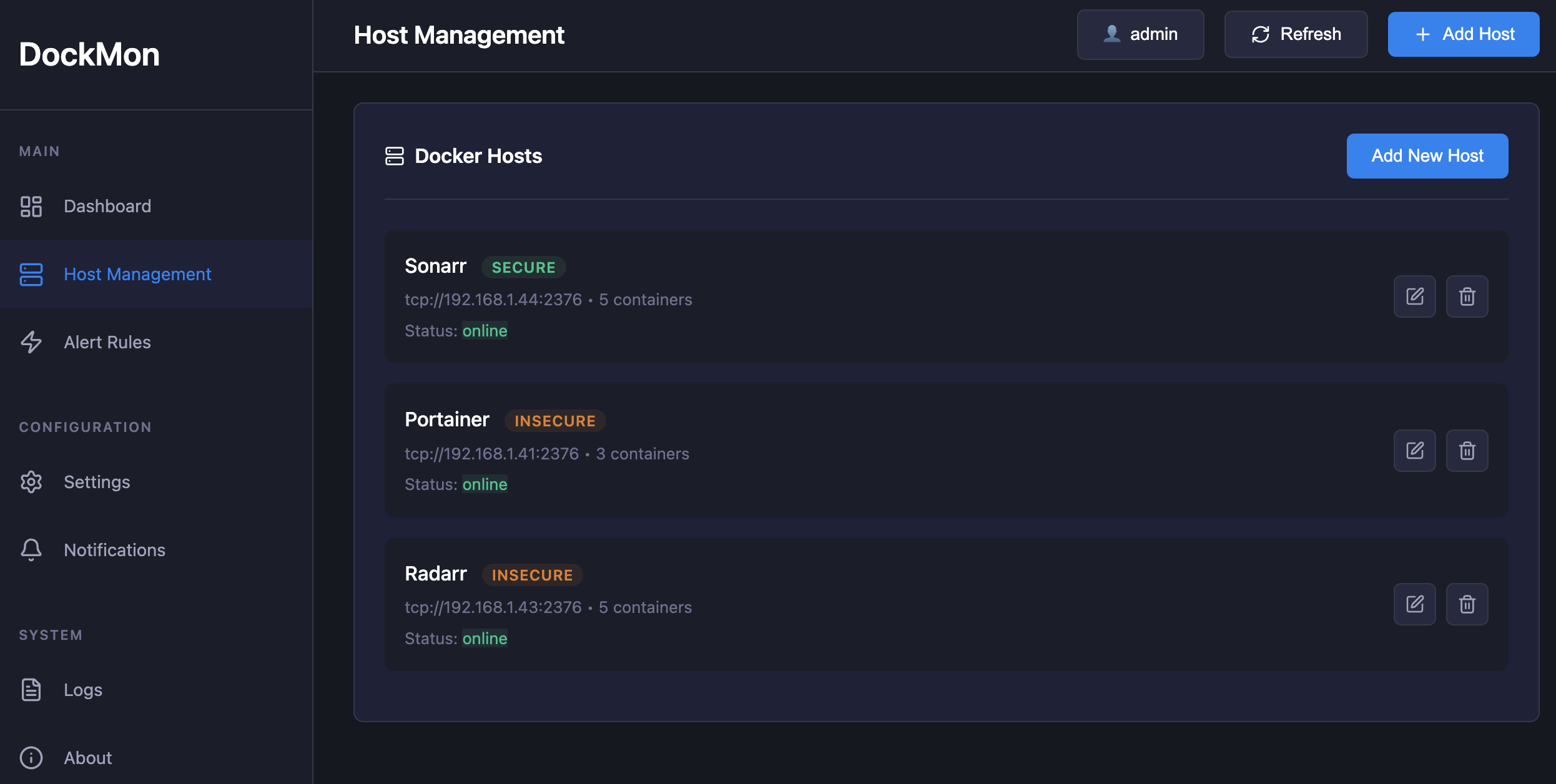
Task: Edit the Portainer host entry
Action: pyautogui.click(x=1414, y=451)
